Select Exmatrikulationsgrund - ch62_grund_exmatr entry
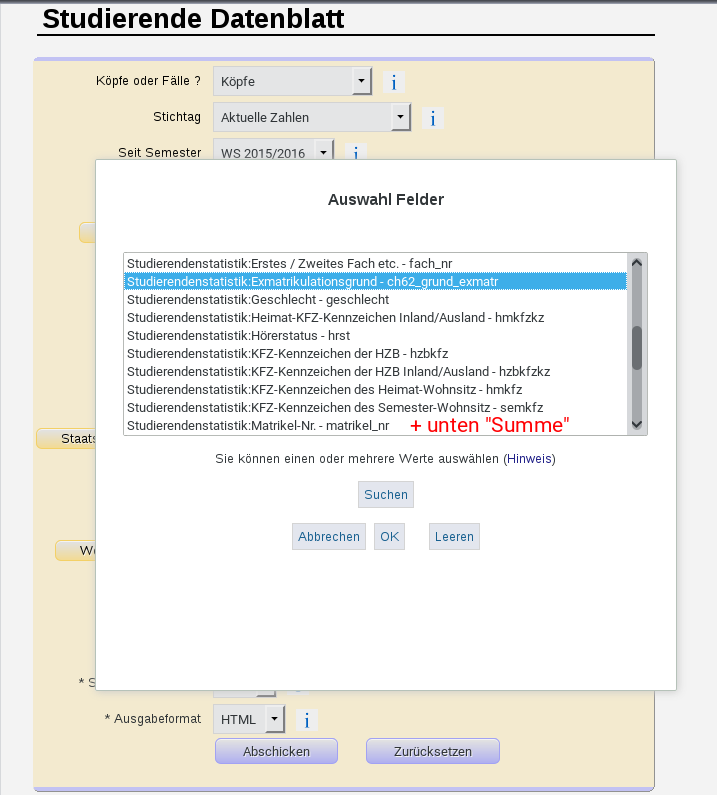The image size is (717, 795). point(375,281)
